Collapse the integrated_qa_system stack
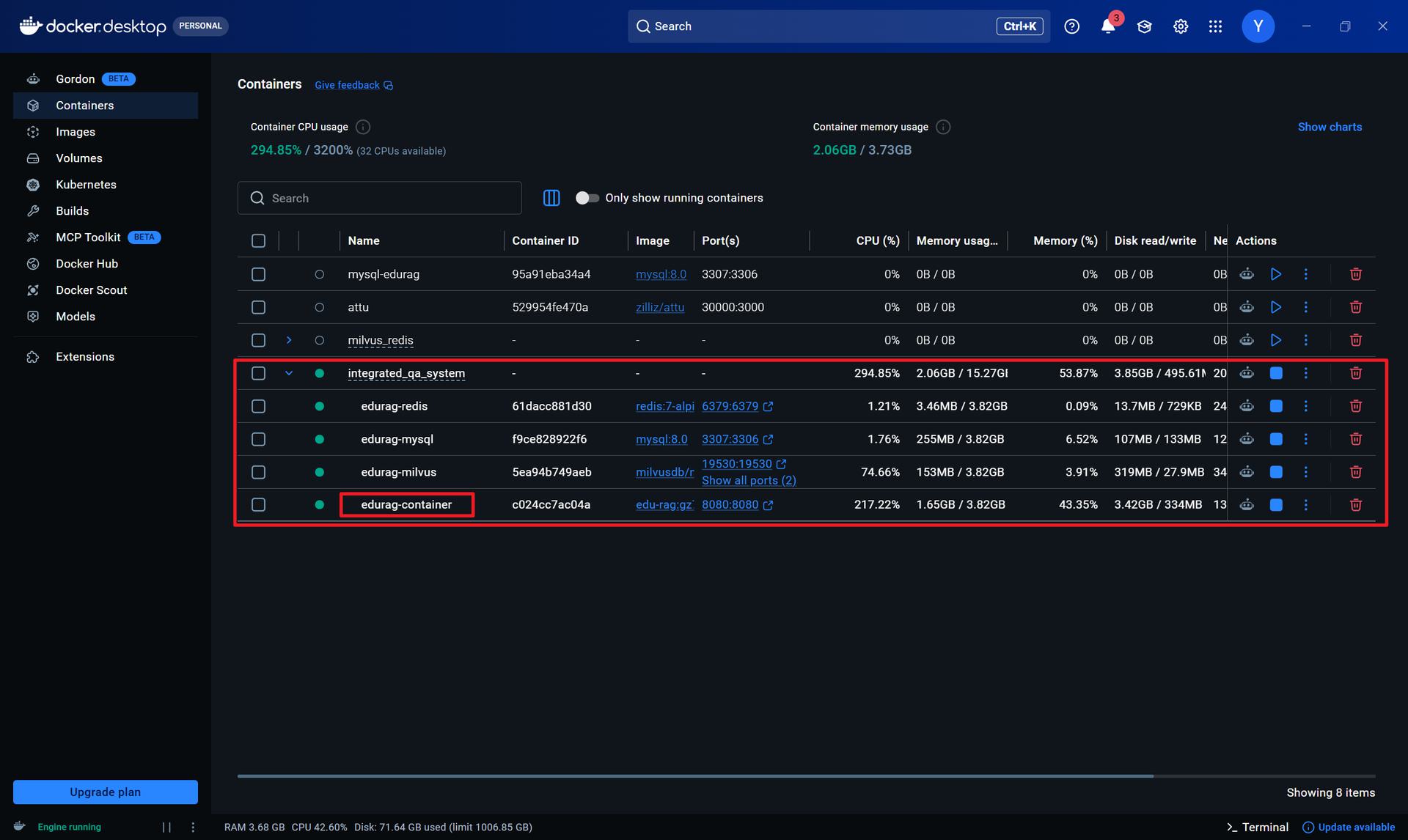 pos(289,373)
